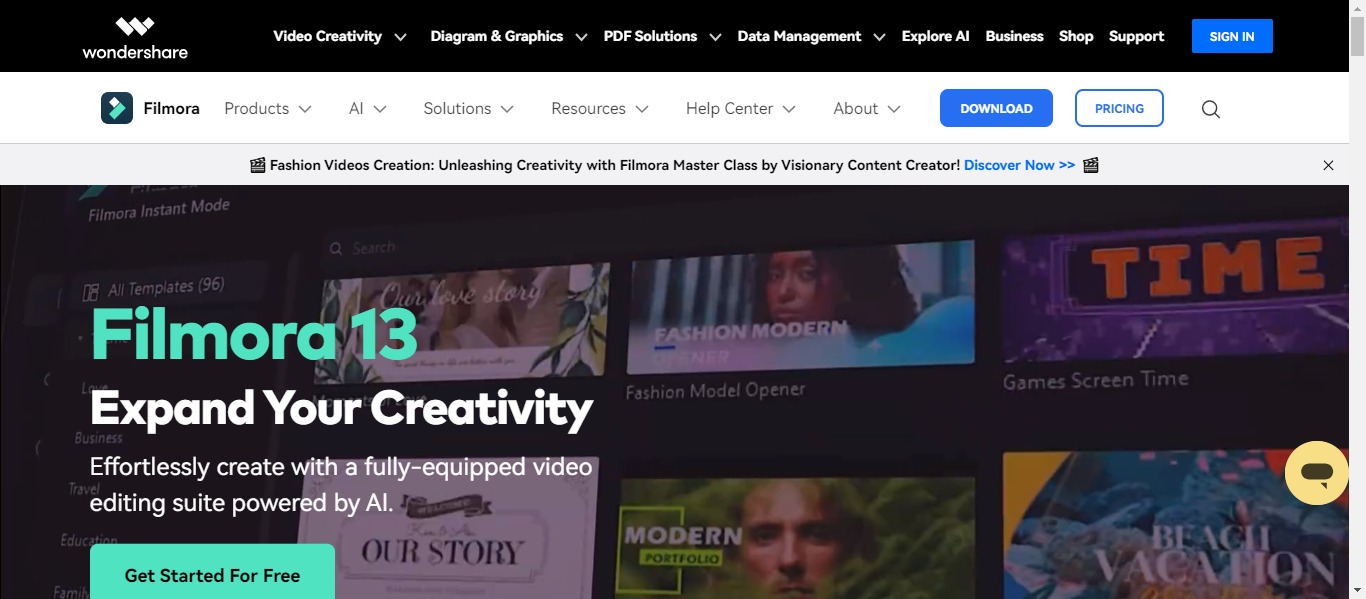Viewport: 1366px width, 599px height.
Task: Click the Beach Vacation template thumbnail
Action: coord(1176,525)
